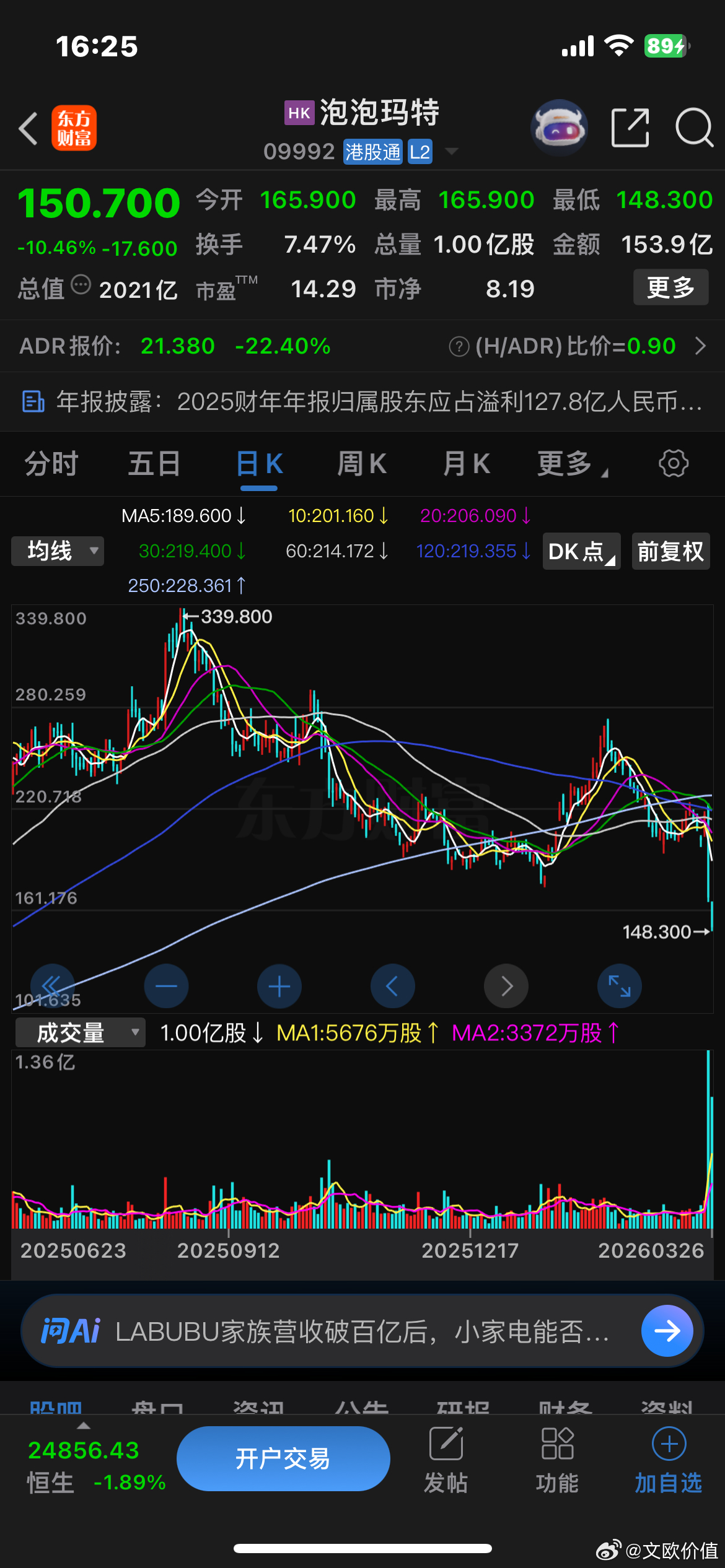Tap ADR报价 21.380 value
This screenshot has height=1568, width=725.
click(178, 346)
